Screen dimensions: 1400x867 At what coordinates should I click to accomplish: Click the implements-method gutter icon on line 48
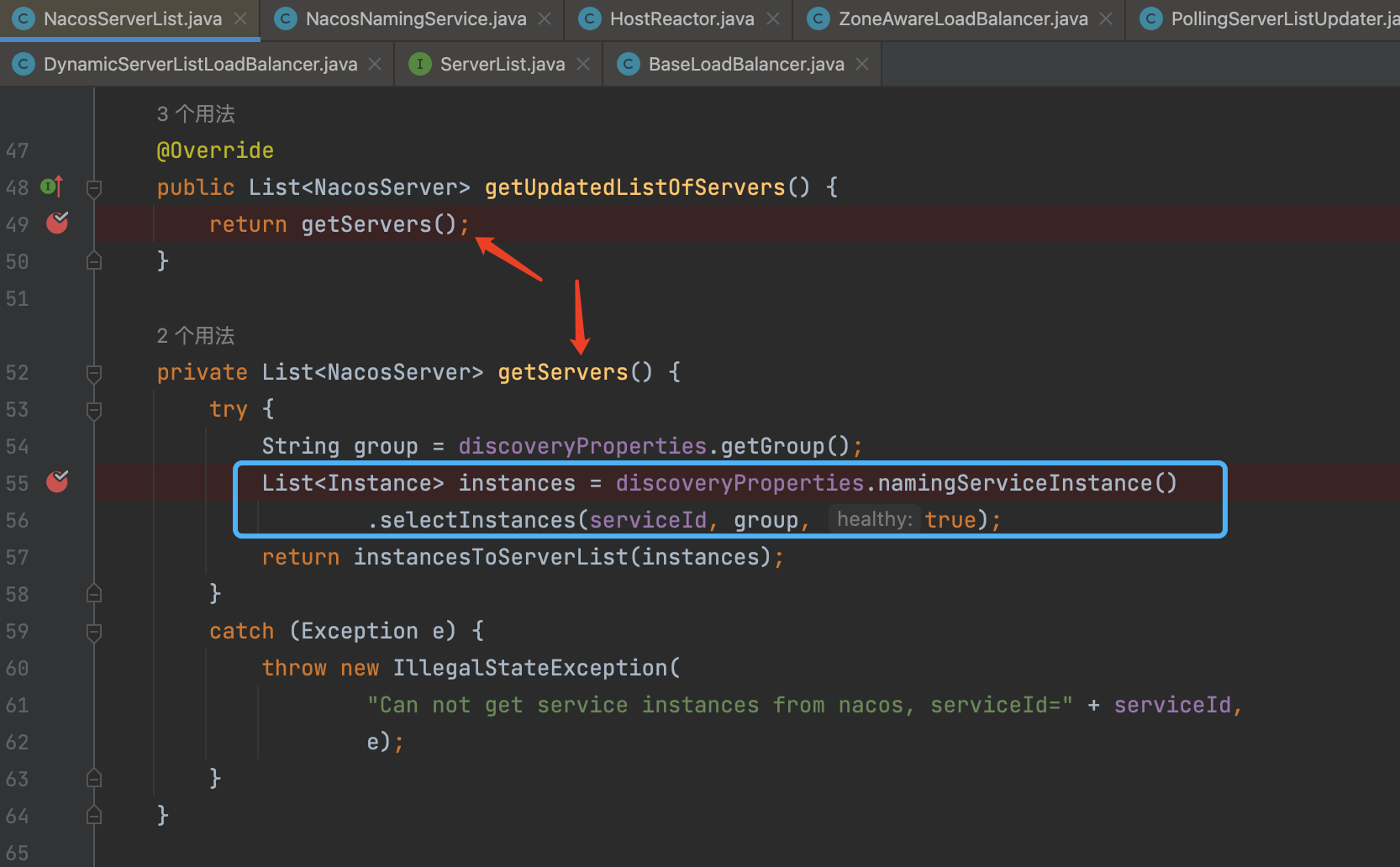(52, 187)
